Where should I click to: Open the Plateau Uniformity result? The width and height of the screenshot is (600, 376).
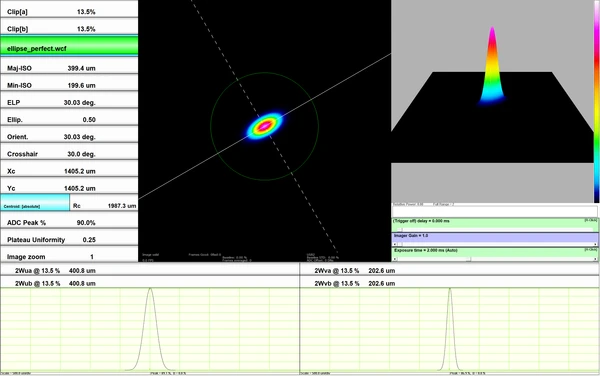69,239
